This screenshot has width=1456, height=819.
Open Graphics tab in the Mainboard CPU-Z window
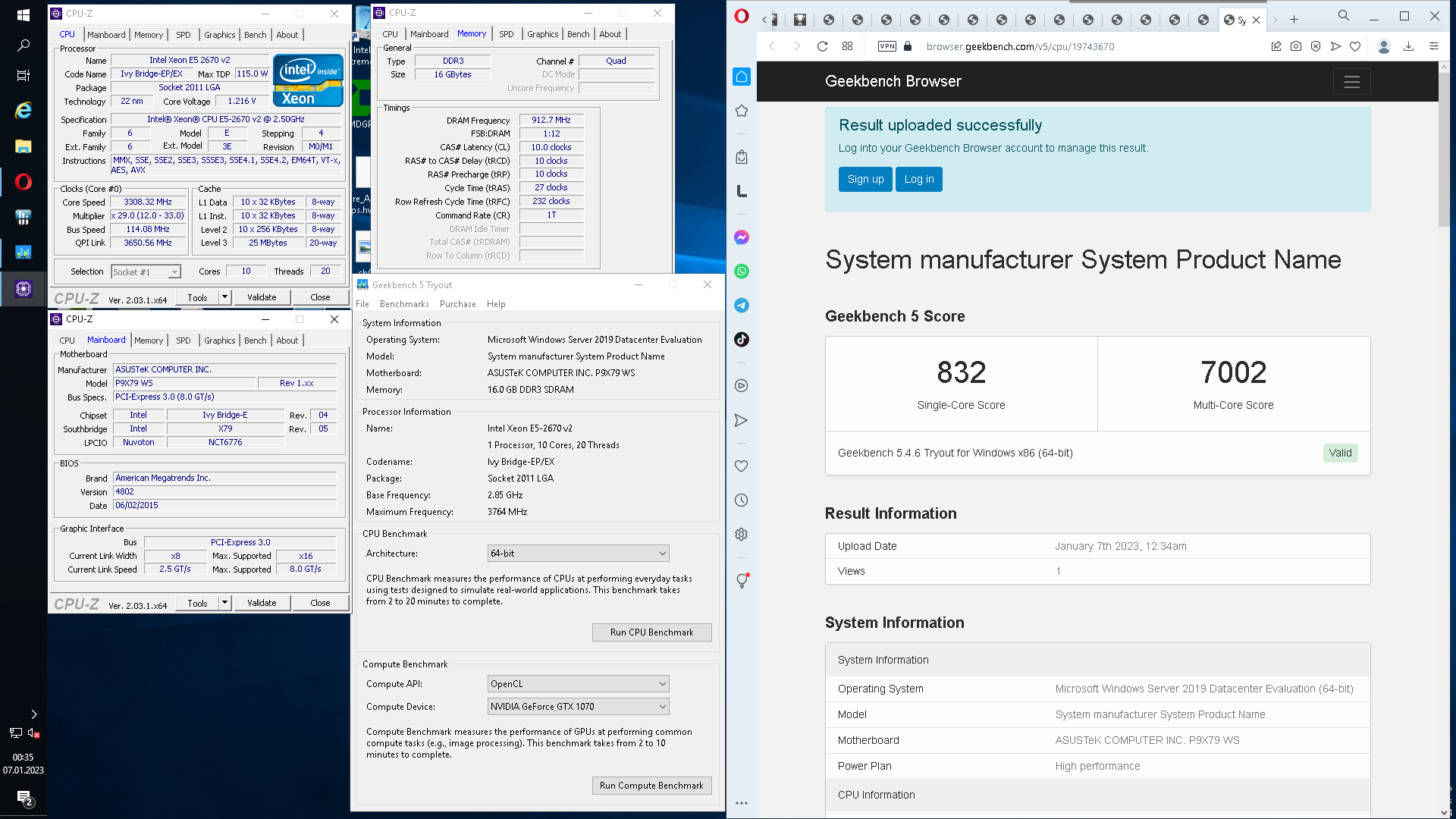click(x=220, y=340)
